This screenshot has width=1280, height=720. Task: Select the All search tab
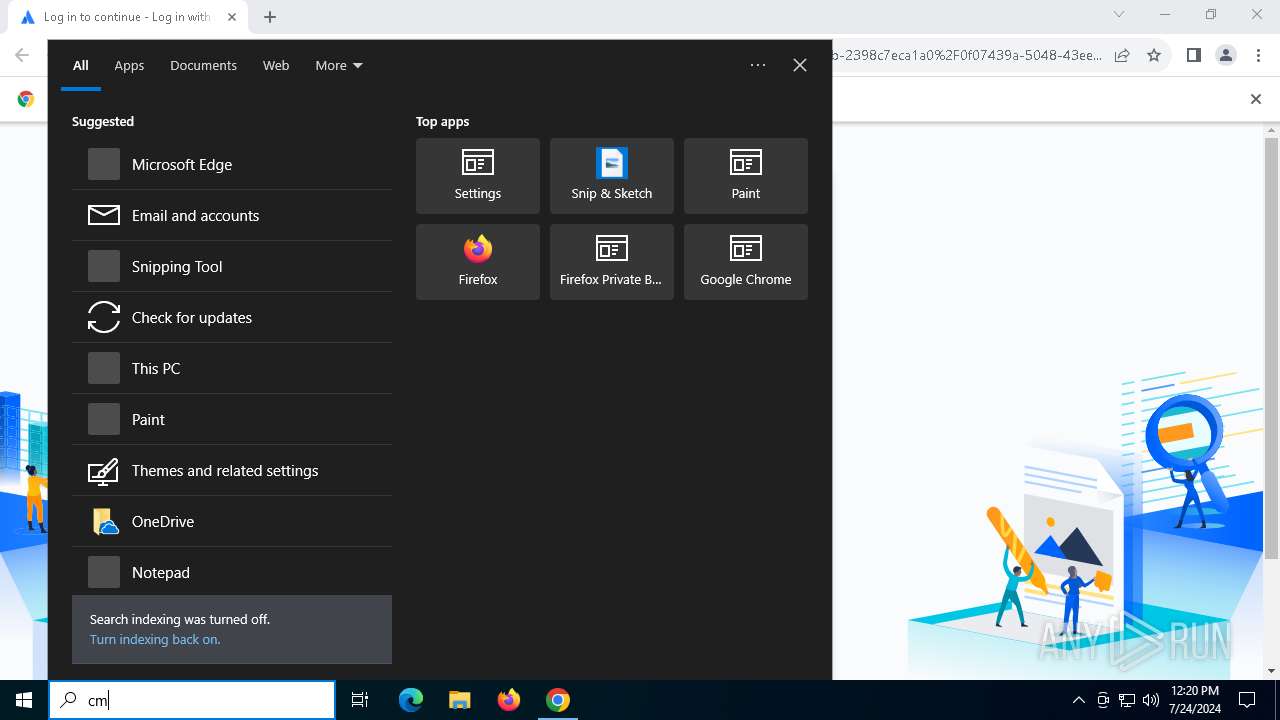(x=81, y=65)
